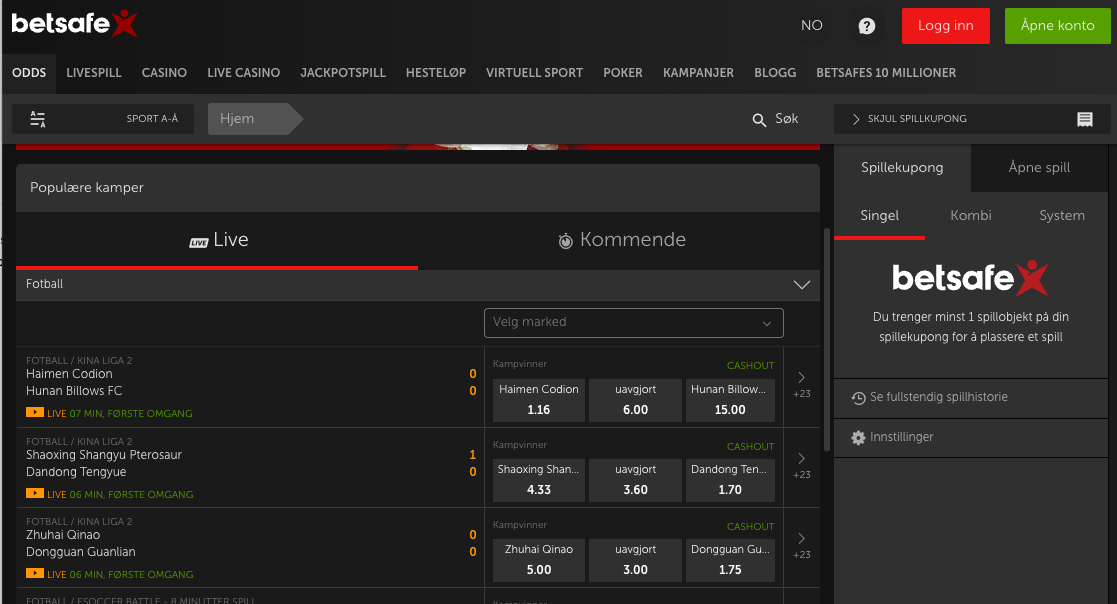Select the Kombi bet type tab

970,216
